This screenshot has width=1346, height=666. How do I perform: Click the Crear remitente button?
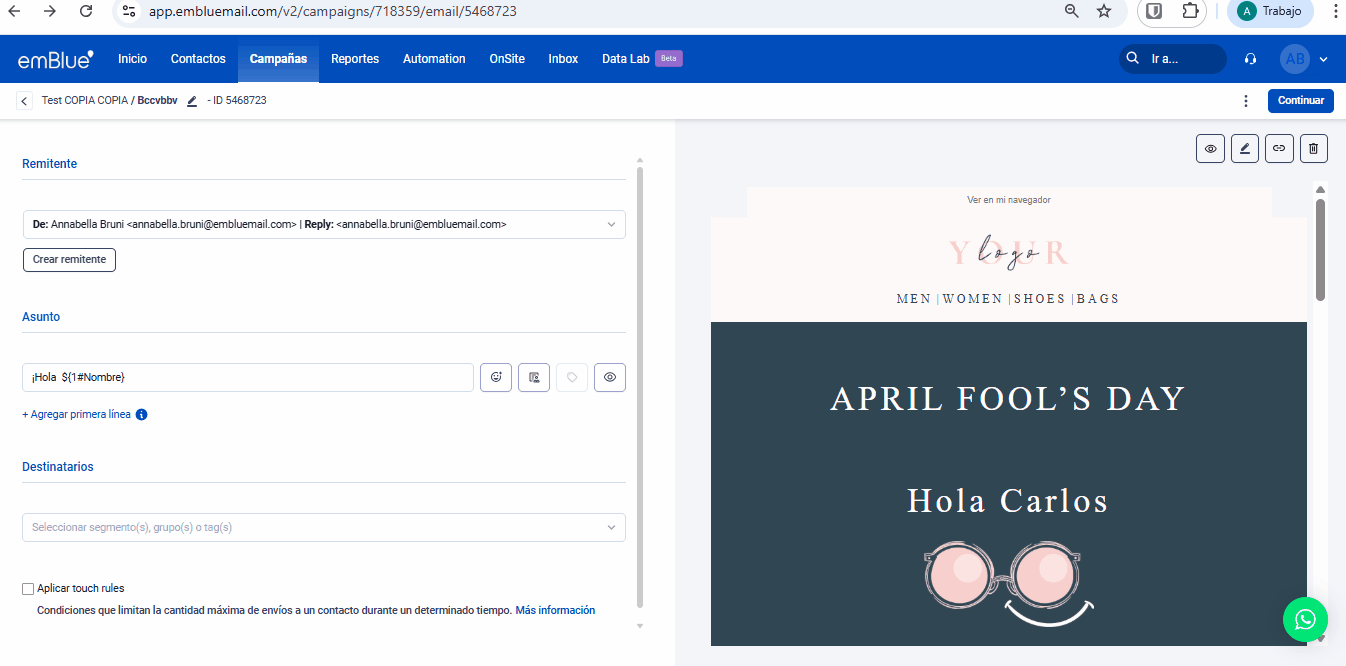tap(69, 260)
